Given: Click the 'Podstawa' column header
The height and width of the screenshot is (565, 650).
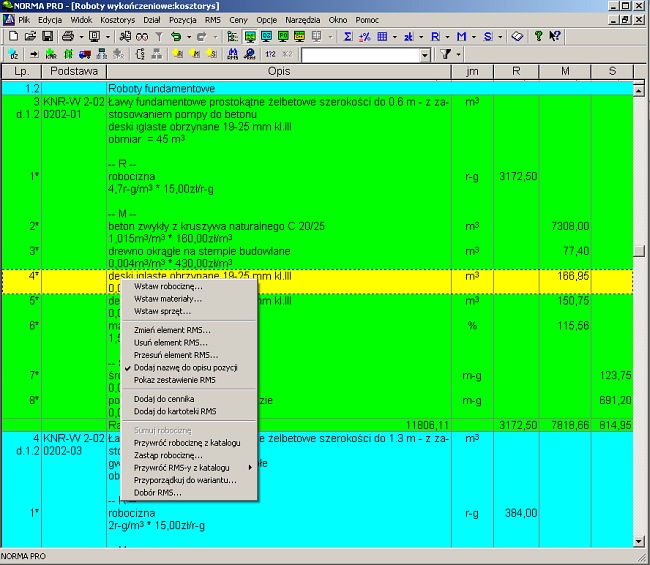Looking at the screenshot, I should point(74,72).
